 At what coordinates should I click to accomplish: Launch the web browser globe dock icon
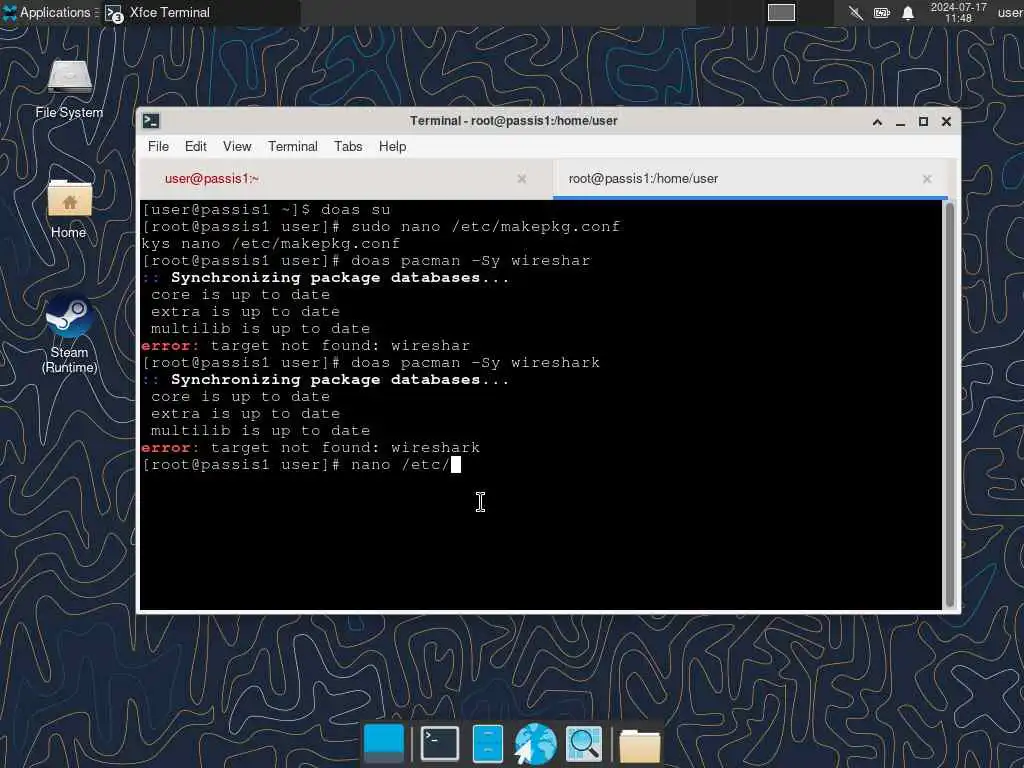pos(535,744)
